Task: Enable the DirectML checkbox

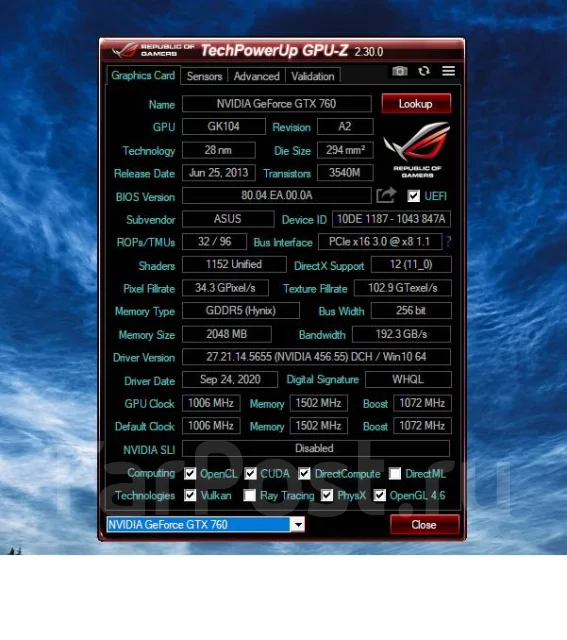Action: (395, 473)
